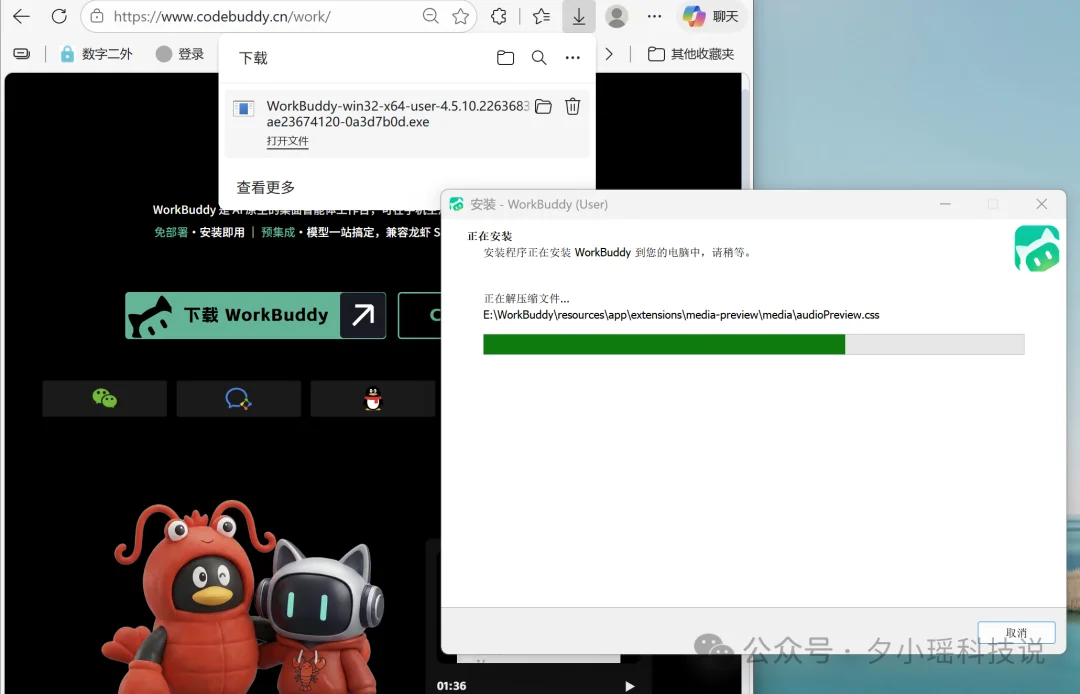Toggle the downloads toolbar button
1080x694 pixels.
(579, 16)
